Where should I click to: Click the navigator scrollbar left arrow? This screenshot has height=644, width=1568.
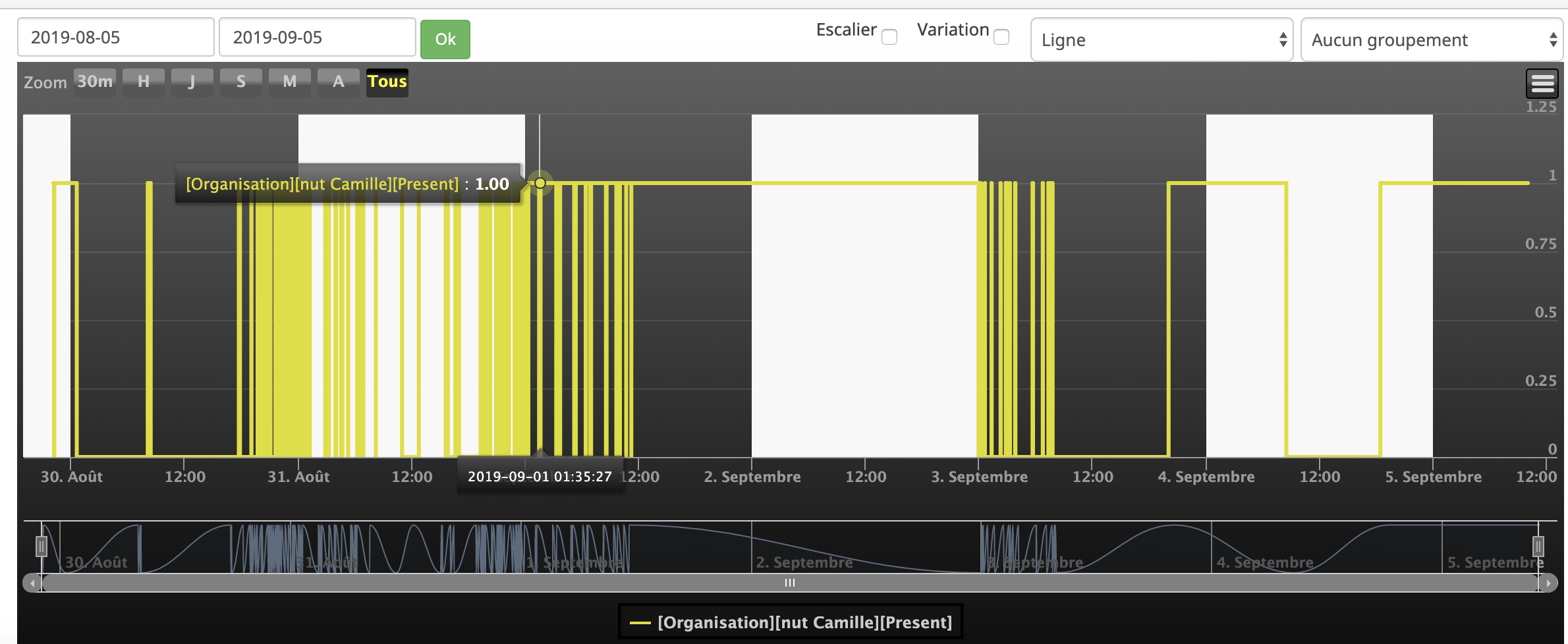coord(32,583)
